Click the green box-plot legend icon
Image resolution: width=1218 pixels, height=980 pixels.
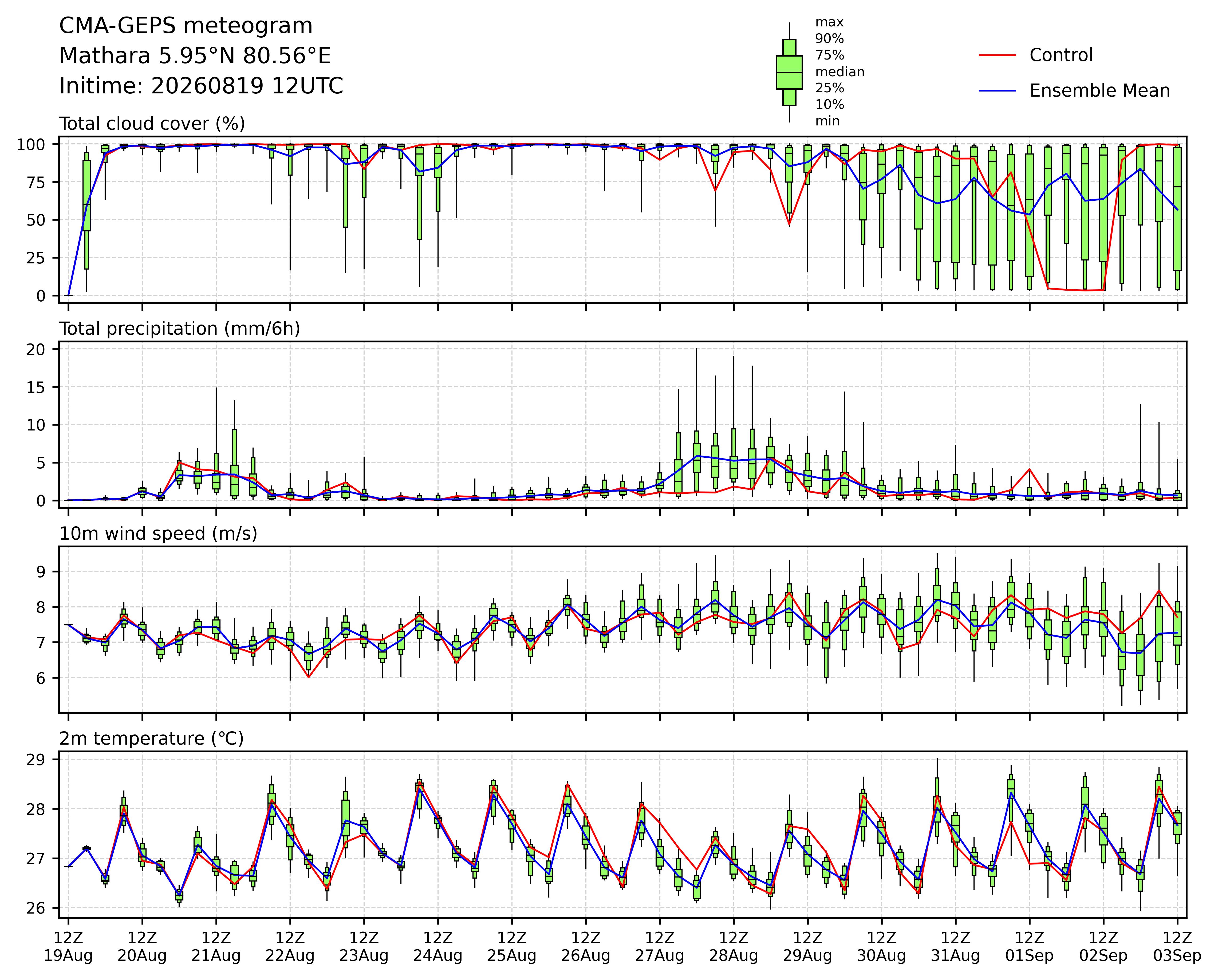[789, 72]
